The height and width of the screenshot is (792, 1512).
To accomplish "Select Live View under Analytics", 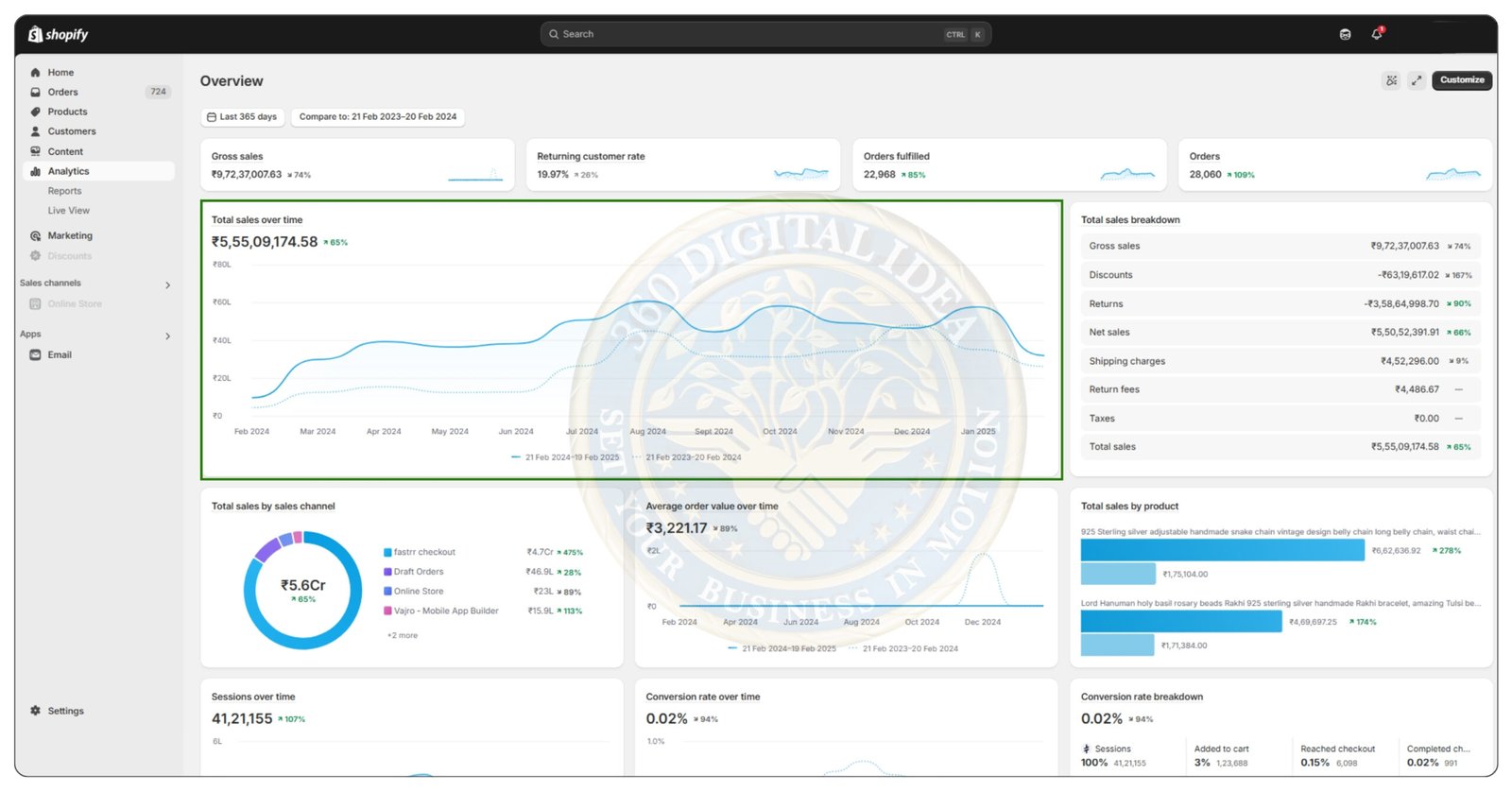I will point(68,211).
